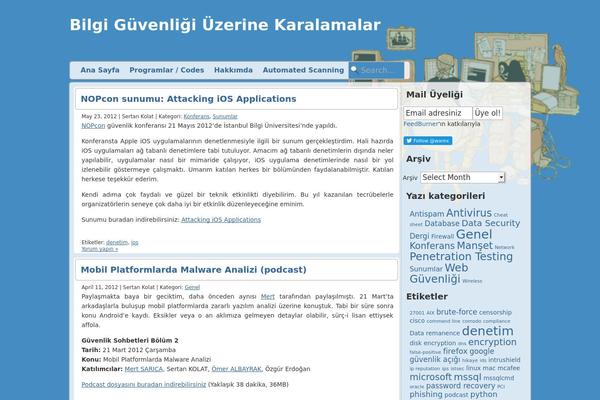This screenshot has width=600, height=400.
Task: Select the microsoft tag
Action: [x=430, y=377]
